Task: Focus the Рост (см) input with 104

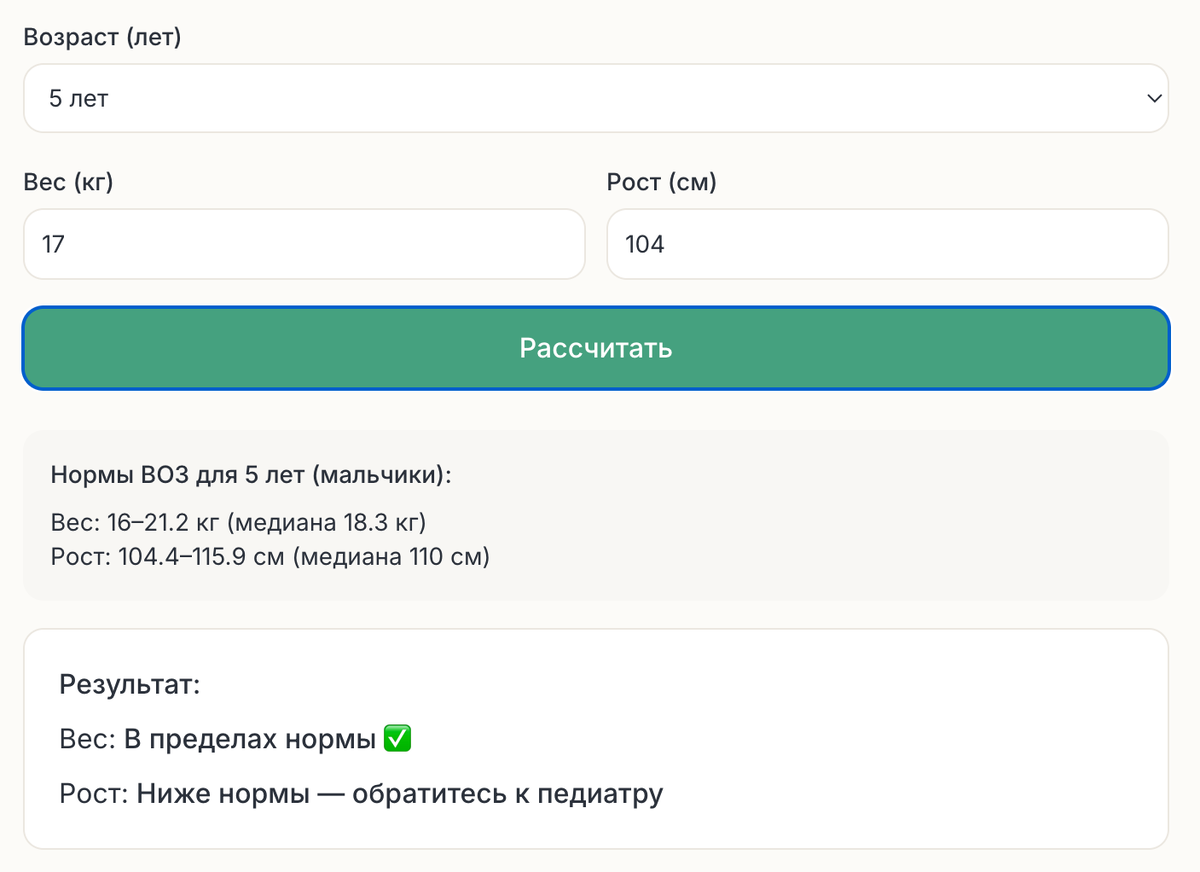Action: [x=887, y=244]
